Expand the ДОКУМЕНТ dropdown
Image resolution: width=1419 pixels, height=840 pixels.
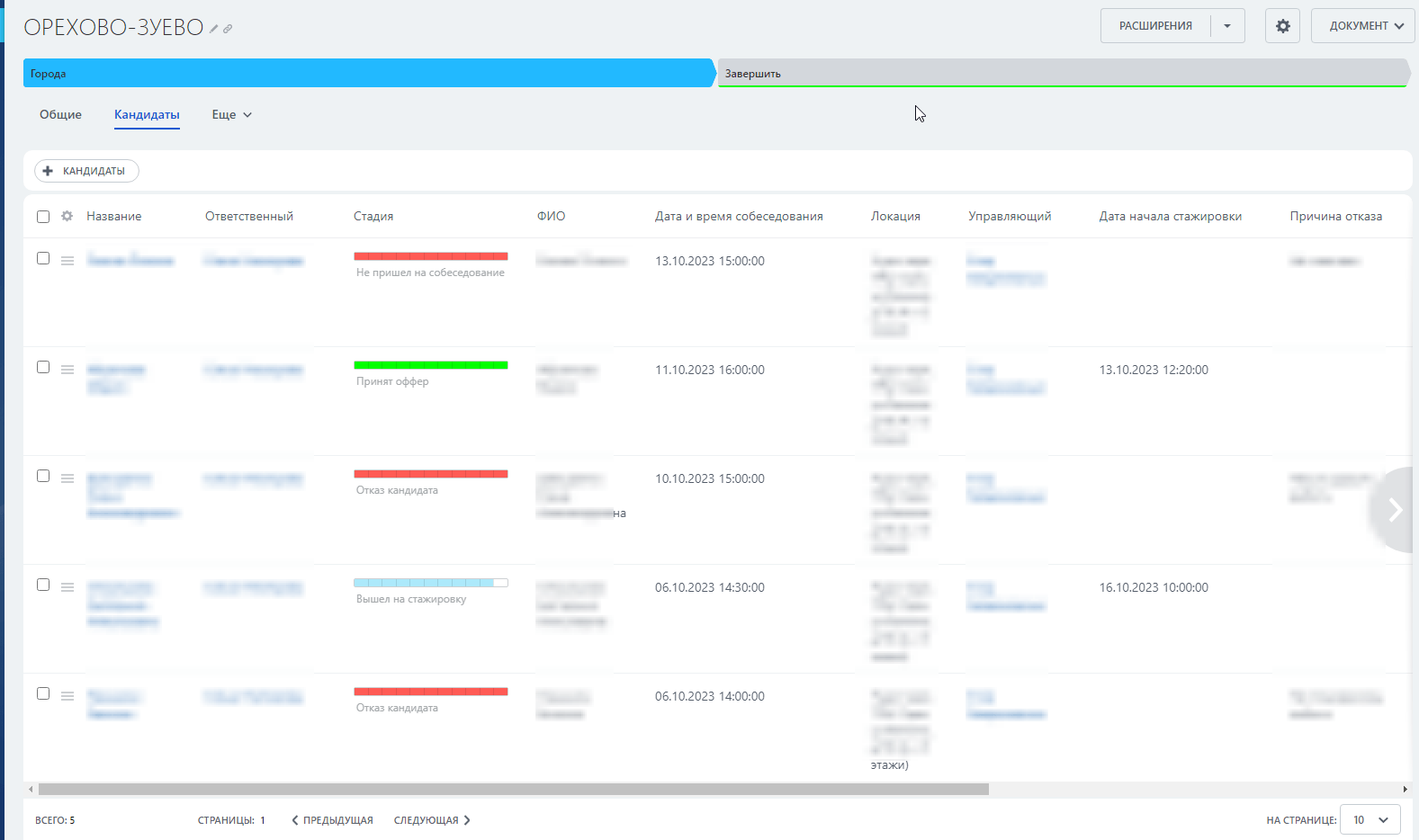pyautogui.click(x=1363, y=26)
